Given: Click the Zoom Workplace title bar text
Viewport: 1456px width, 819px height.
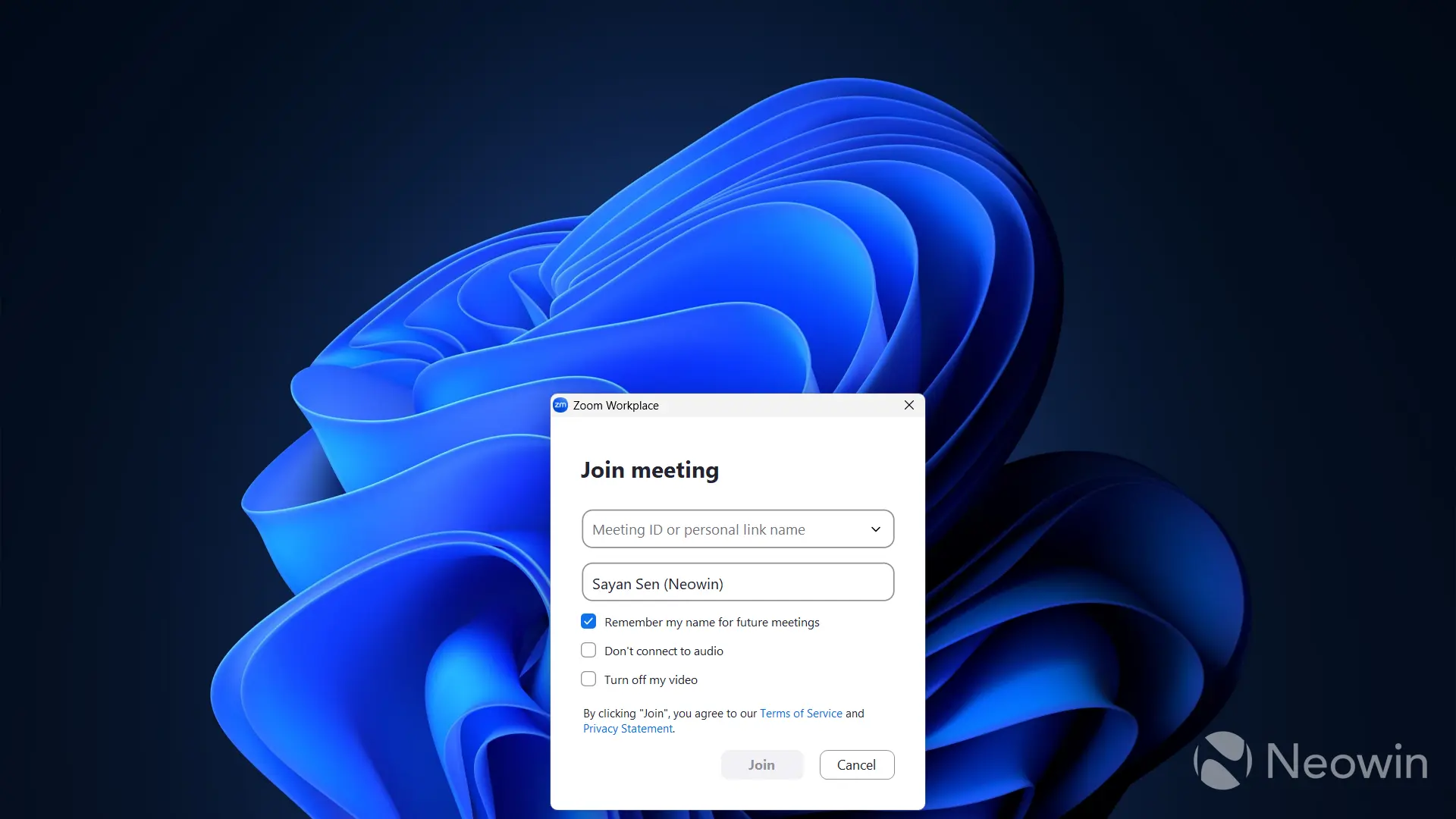Looking at the screenshot, I should [615, 406].
